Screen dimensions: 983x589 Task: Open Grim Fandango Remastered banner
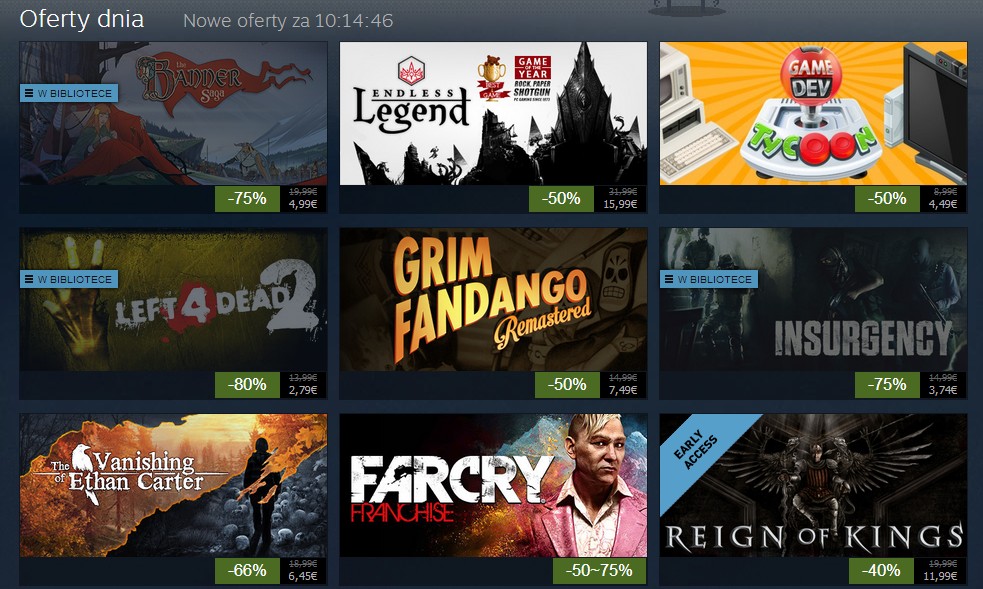click(493, 299)
